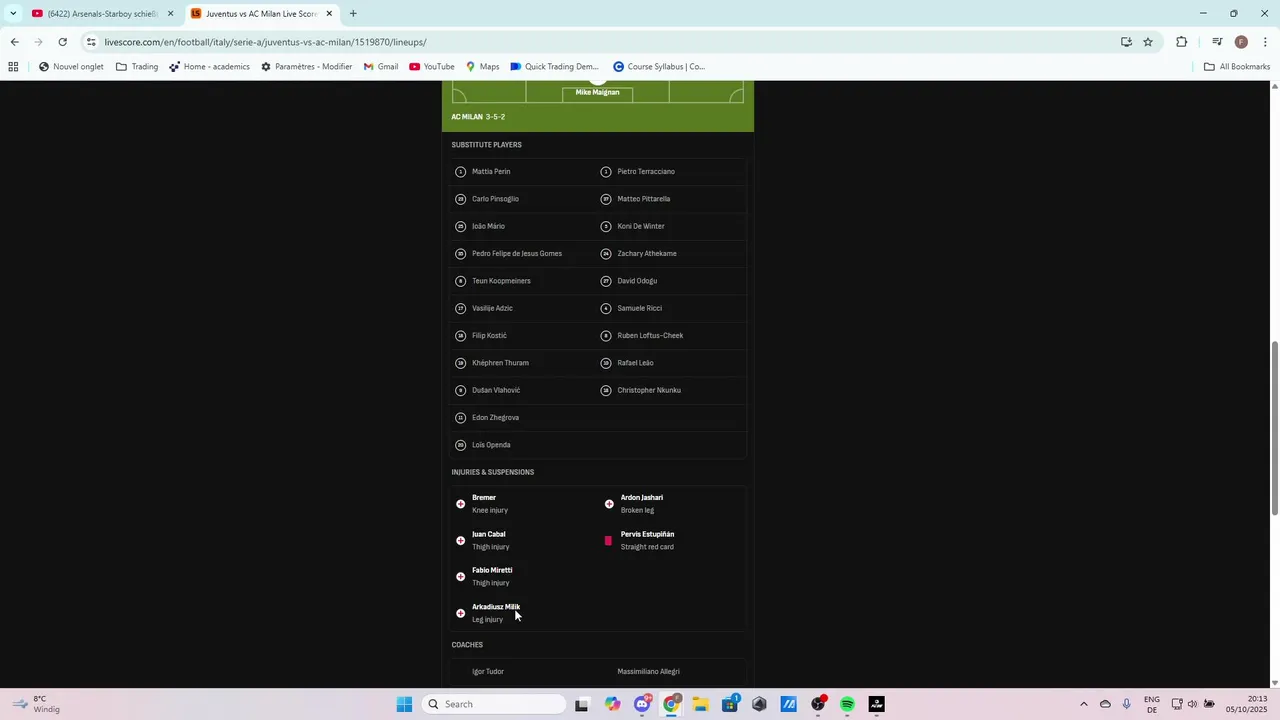This screenshot has height=720, width=1280.
Task: Open File Explorer from taskbar
Action: coord(700,704)
